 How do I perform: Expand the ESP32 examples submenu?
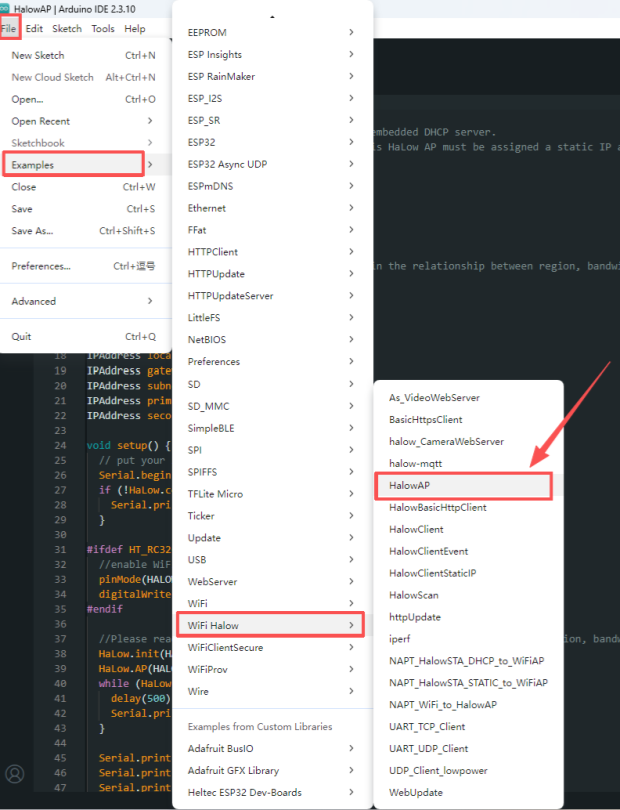(272, 142)
